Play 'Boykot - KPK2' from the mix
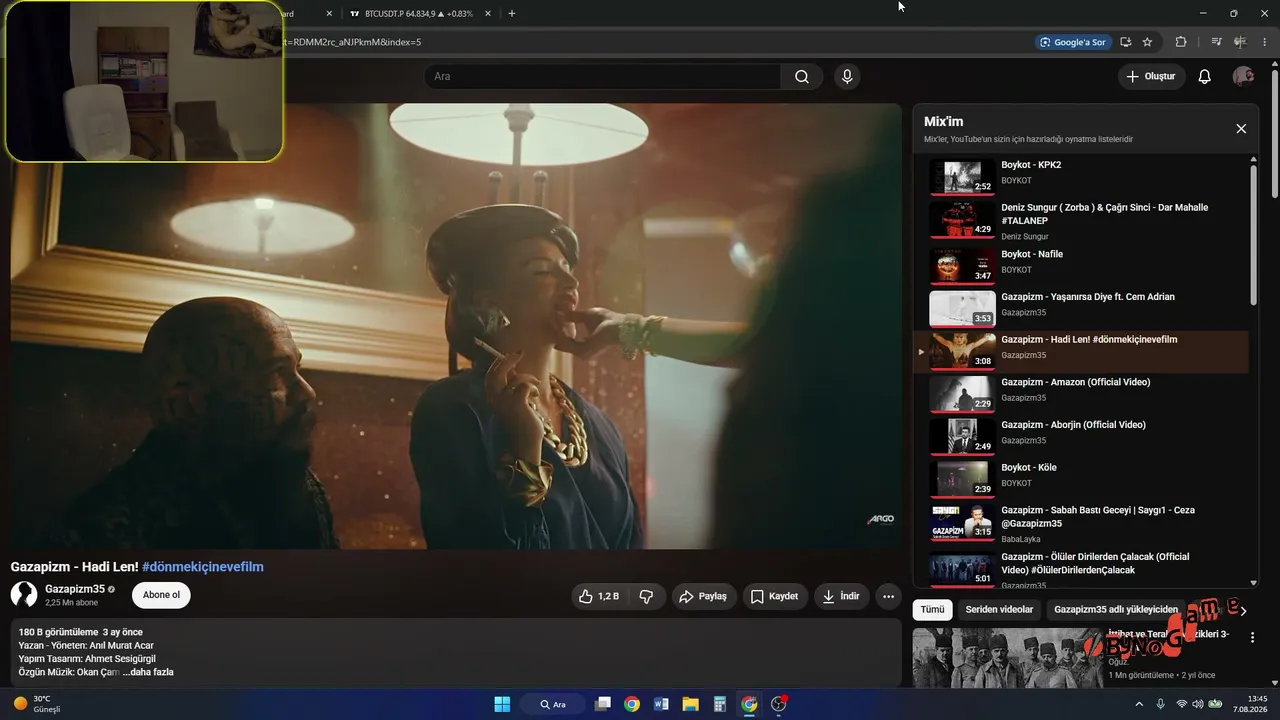The width and height of the screenshot is (1280, 720). 1082,177
